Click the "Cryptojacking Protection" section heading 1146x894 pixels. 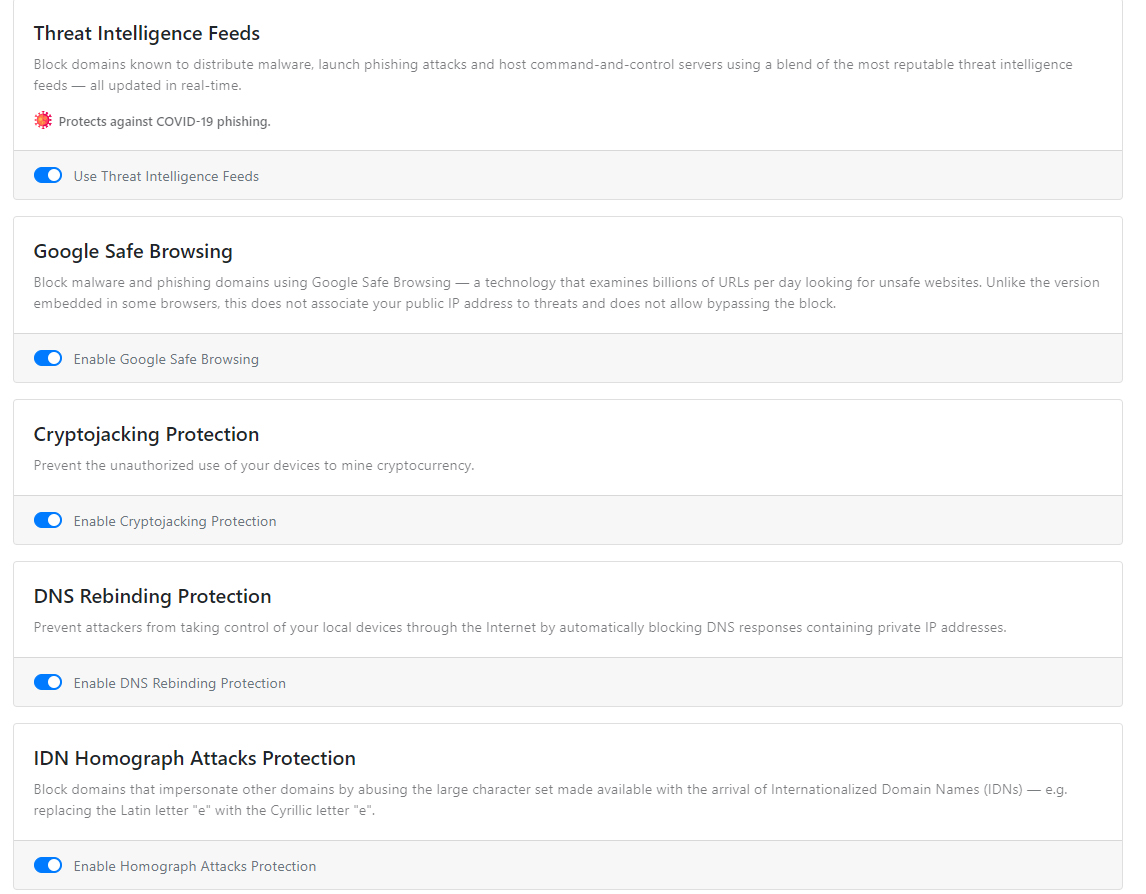[x=146, y=434]
